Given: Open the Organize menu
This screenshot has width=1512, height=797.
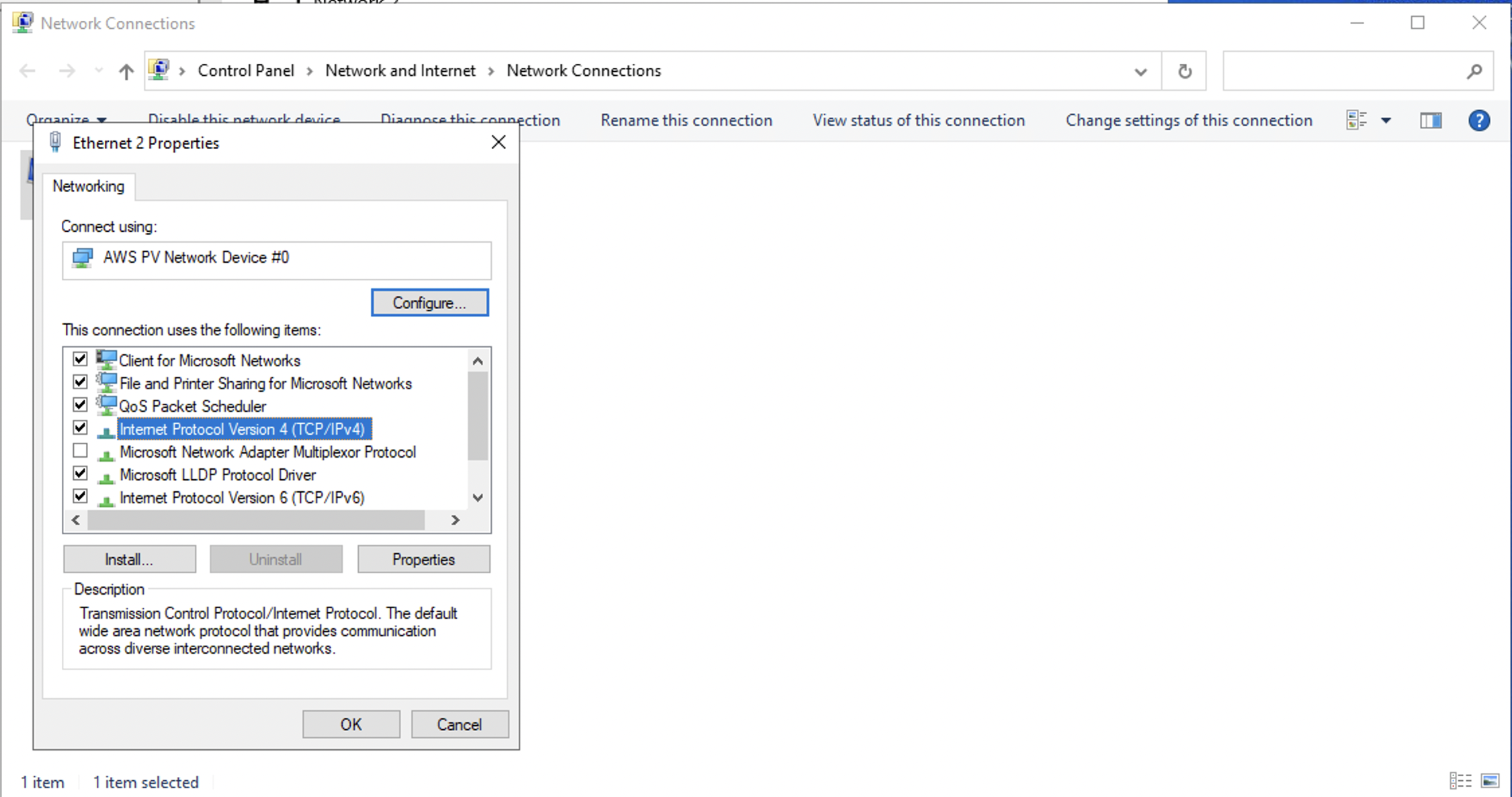Looking at the screenshot, I should (66, 120).
